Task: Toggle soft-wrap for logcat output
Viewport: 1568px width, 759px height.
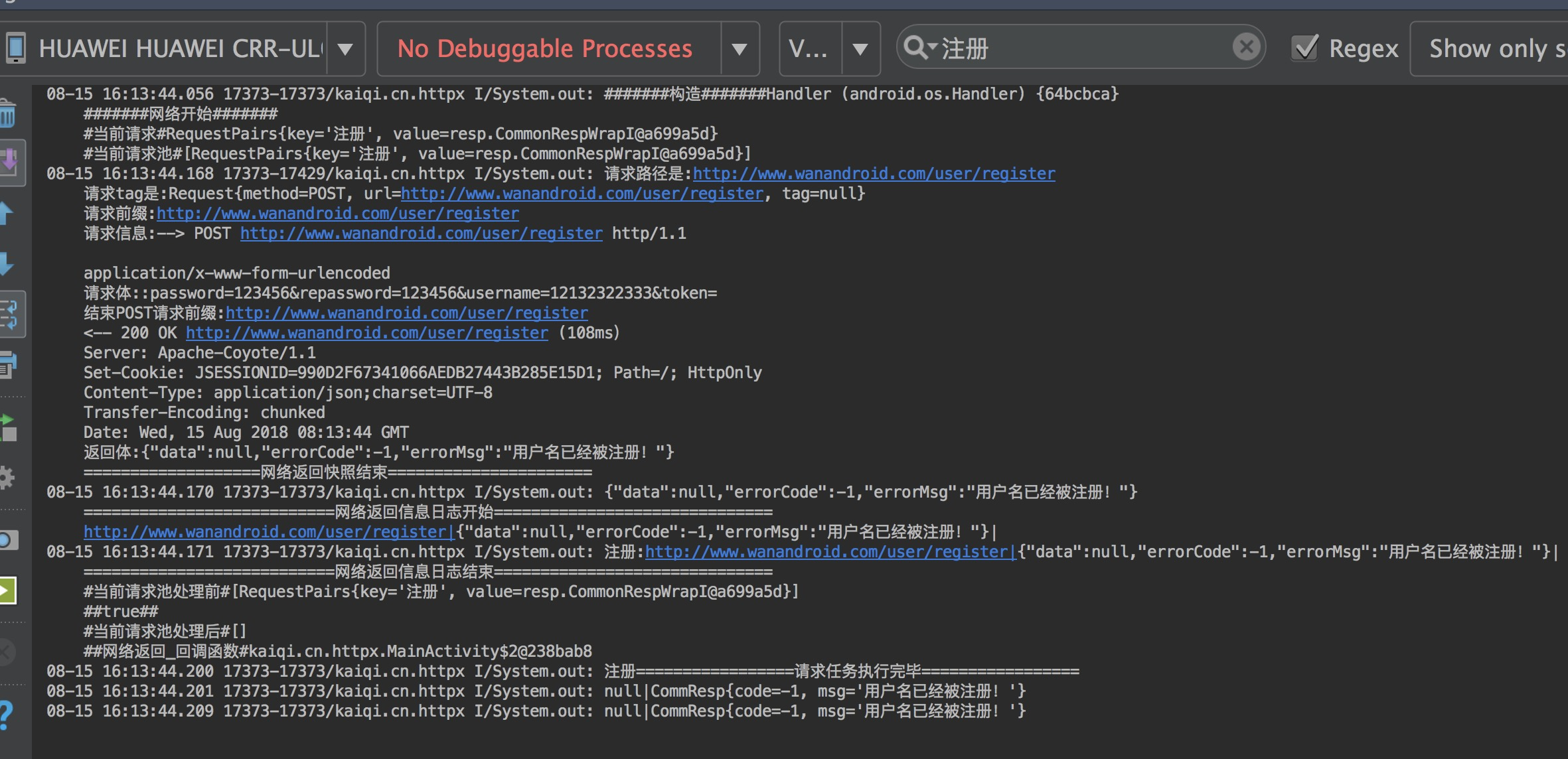Action: click(x=11, y=314)
